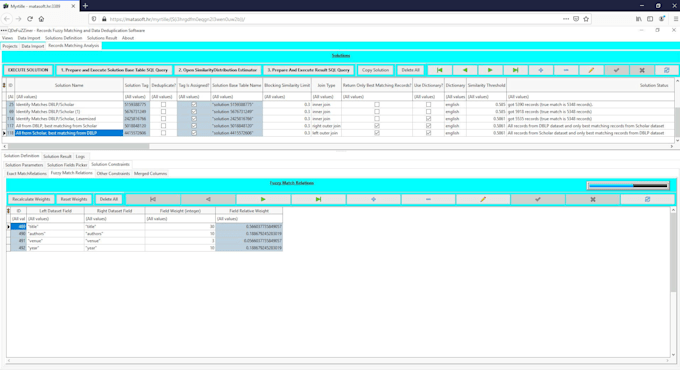Refresh Fuzzy Match Relations grid

[647, 199]
